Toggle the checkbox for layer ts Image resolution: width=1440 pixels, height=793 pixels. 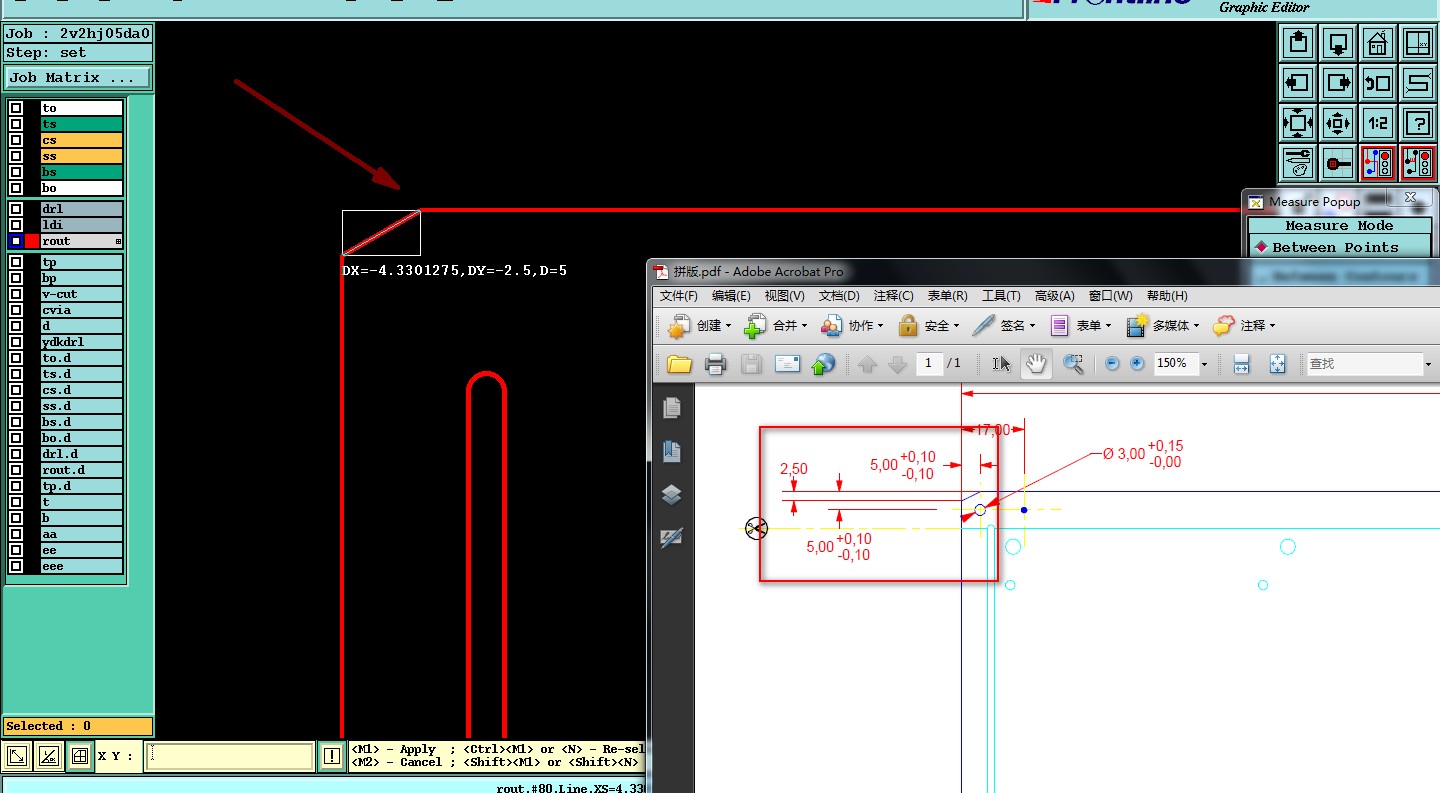pos(16,124)
